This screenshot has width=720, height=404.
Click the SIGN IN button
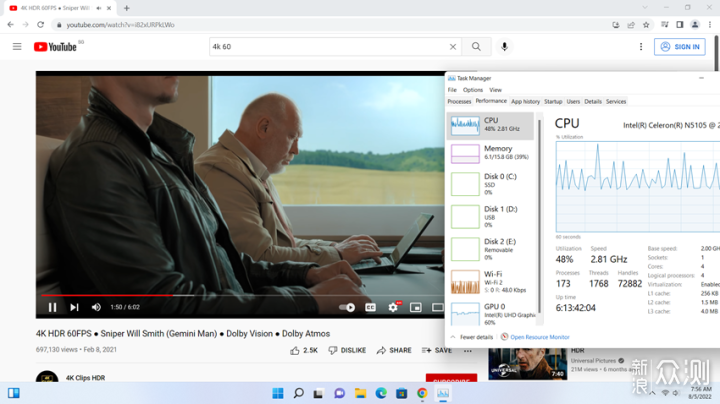click(x=680, y=47)
